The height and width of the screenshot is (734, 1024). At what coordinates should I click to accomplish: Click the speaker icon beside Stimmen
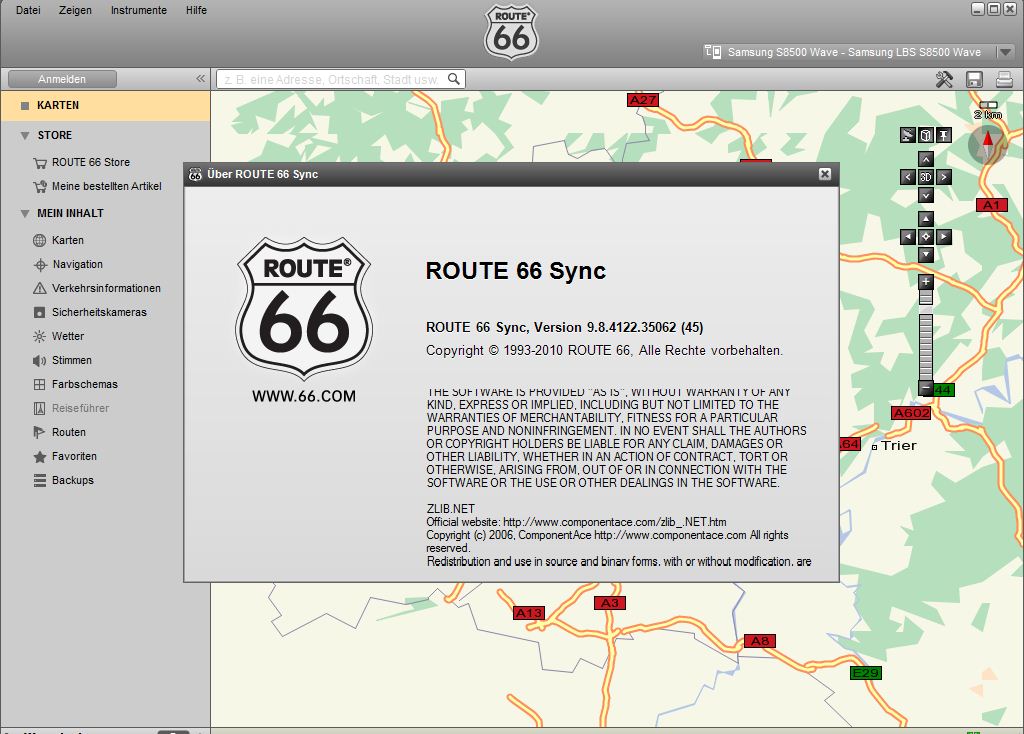pyautogui.click(x=40, y=360)
